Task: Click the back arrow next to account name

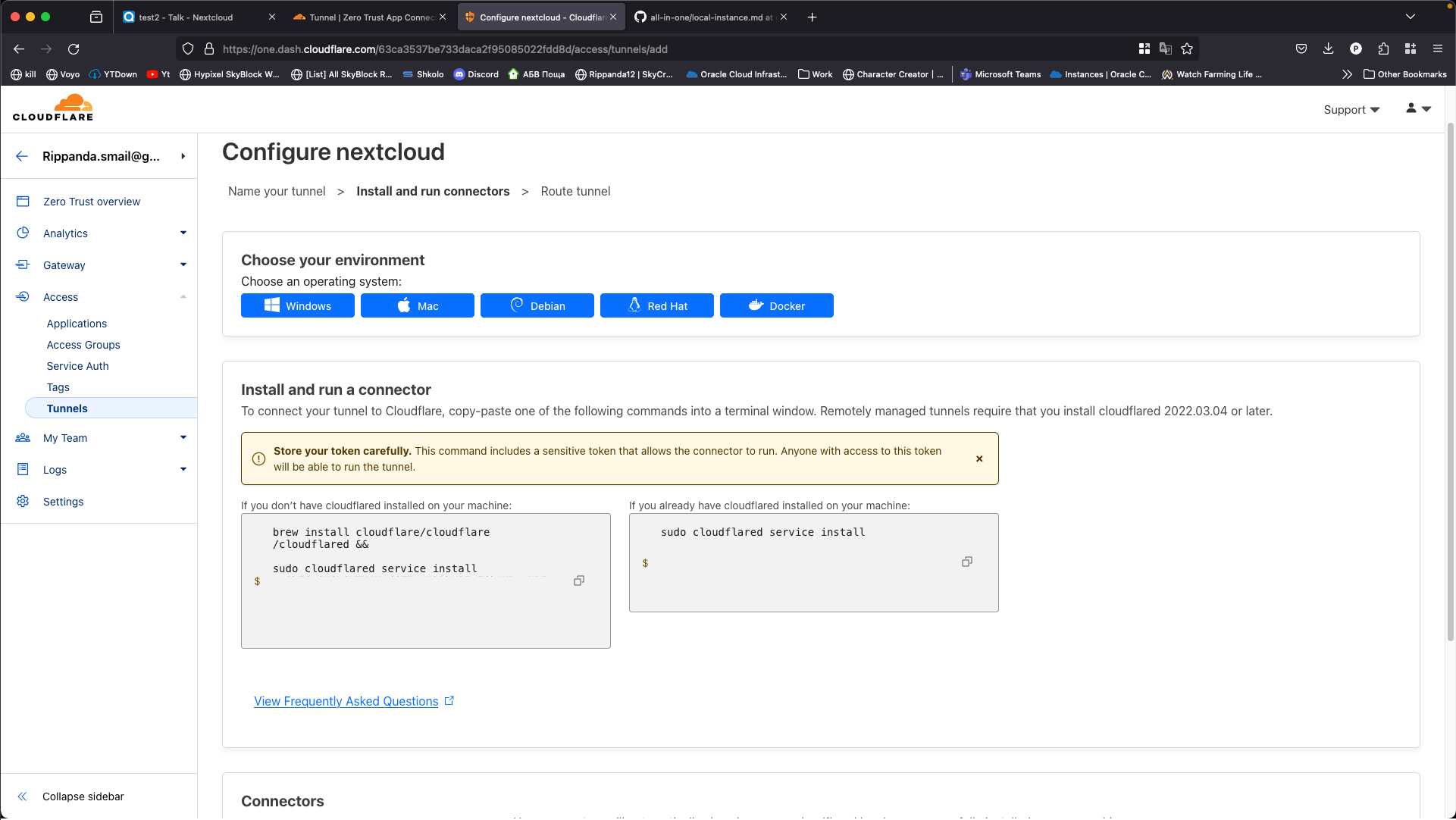Action: coord(22,156)
